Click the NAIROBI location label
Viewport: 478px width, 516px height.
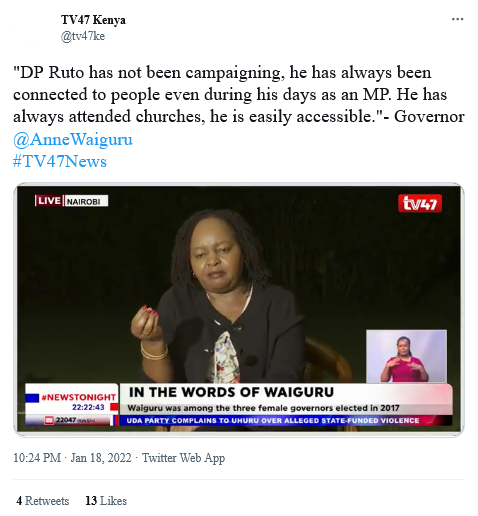(86, 201)
